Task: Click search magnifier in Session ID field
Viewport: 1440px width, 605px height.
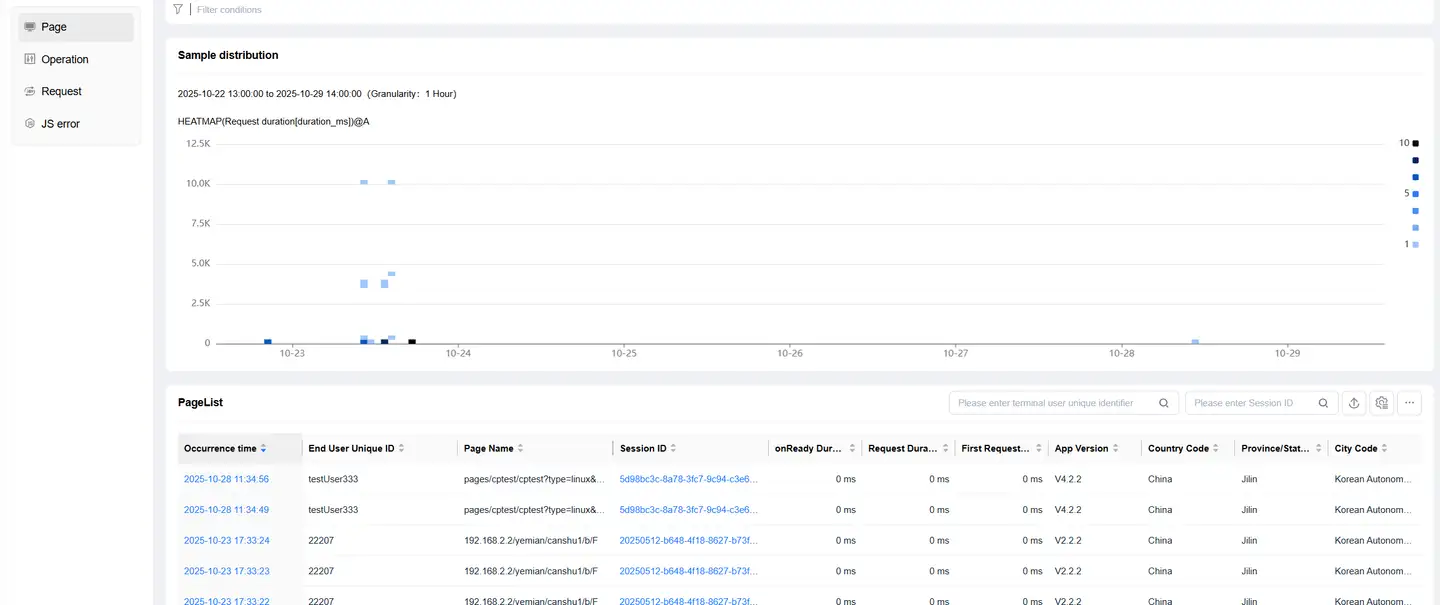Action: pos(1323,403)
